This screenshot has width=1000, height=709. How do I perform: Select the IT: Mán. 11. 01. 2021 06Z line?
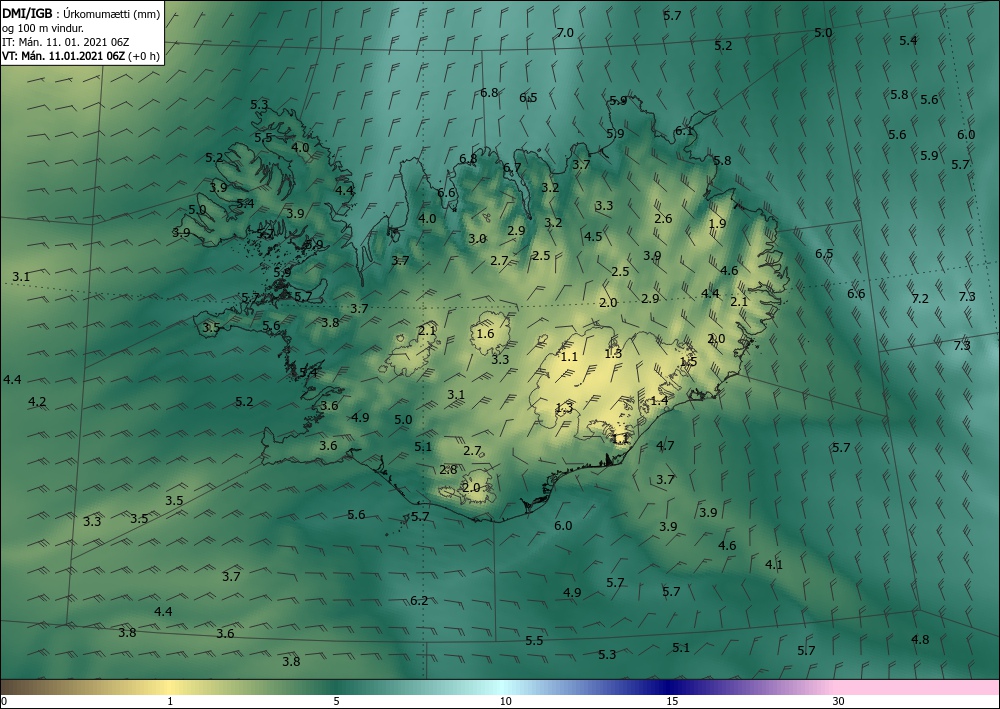(x=66, y=42)
